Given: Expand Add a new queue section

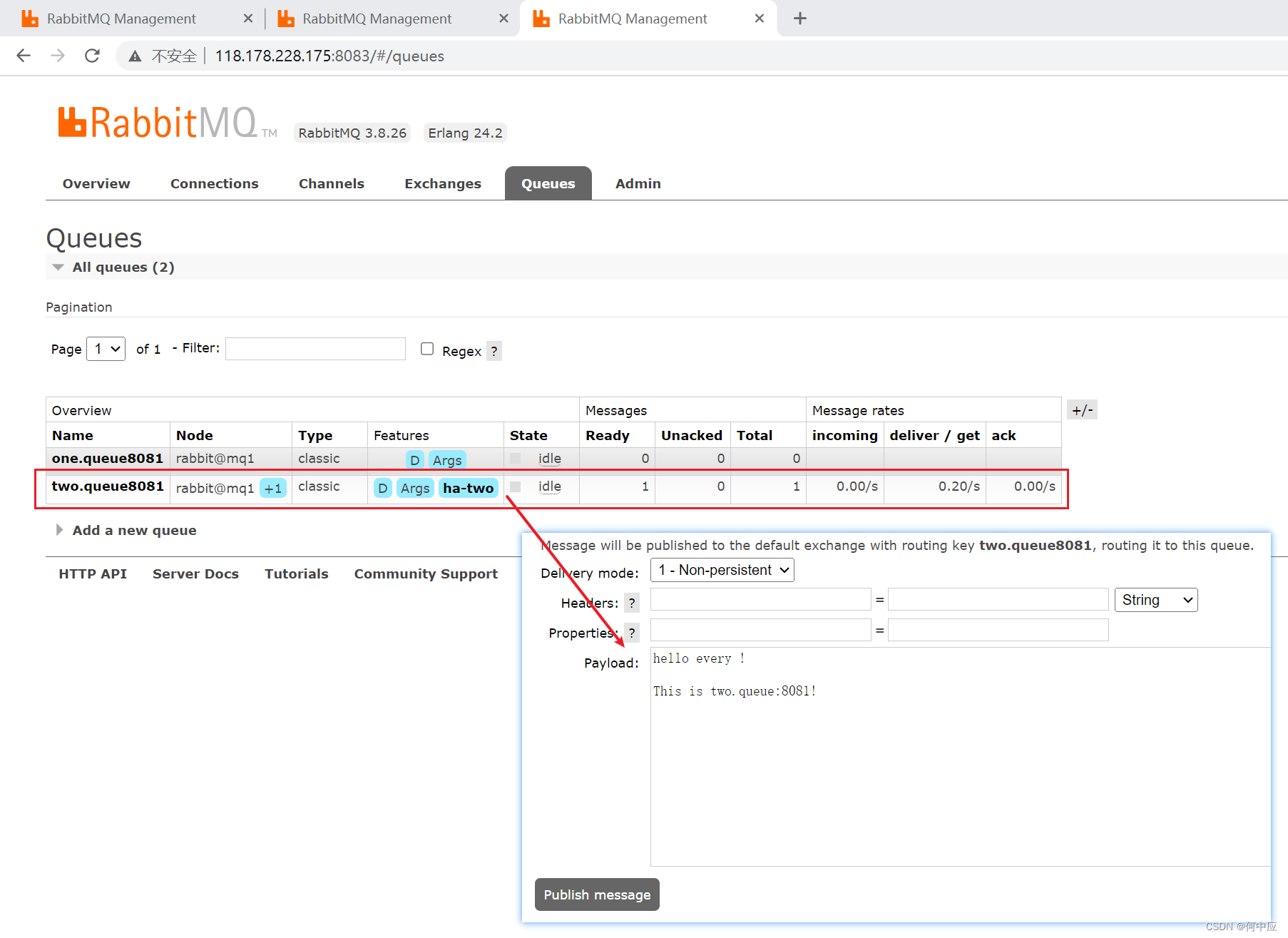Looking at the screenshot, I should coord(126,530).
